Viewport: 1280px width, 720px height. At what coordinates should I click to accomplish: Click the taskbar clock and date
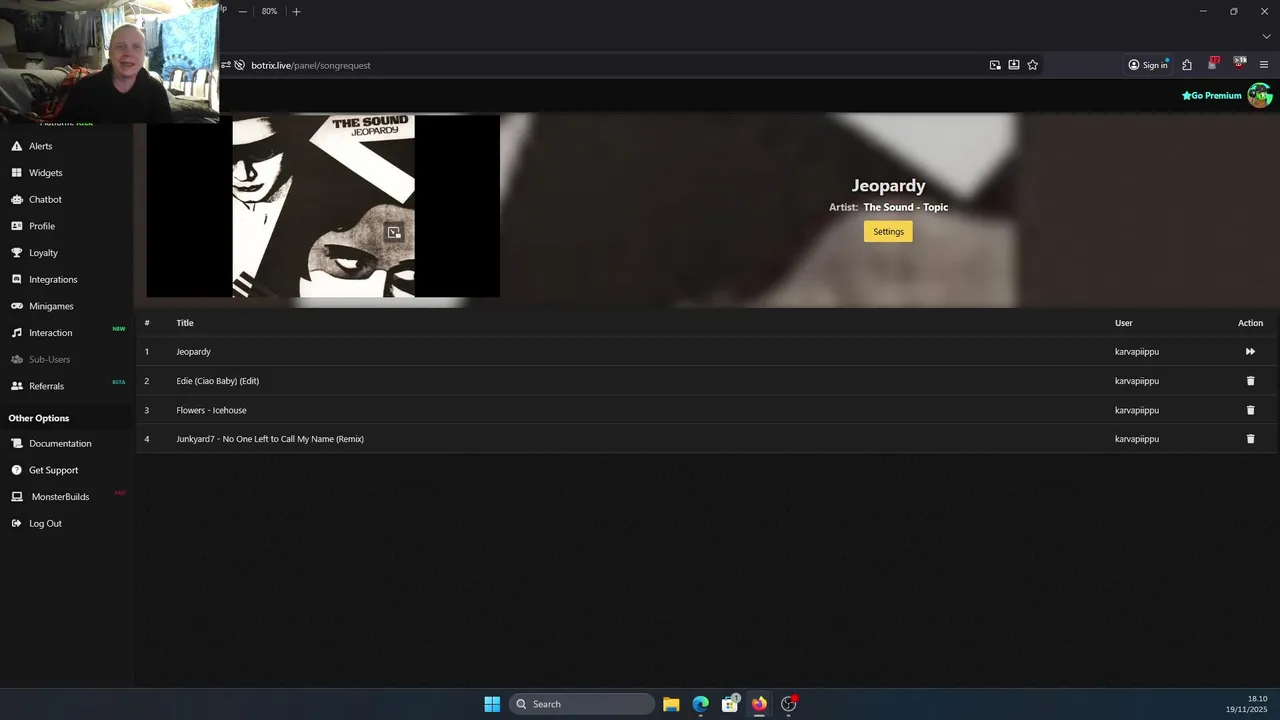1249,704
